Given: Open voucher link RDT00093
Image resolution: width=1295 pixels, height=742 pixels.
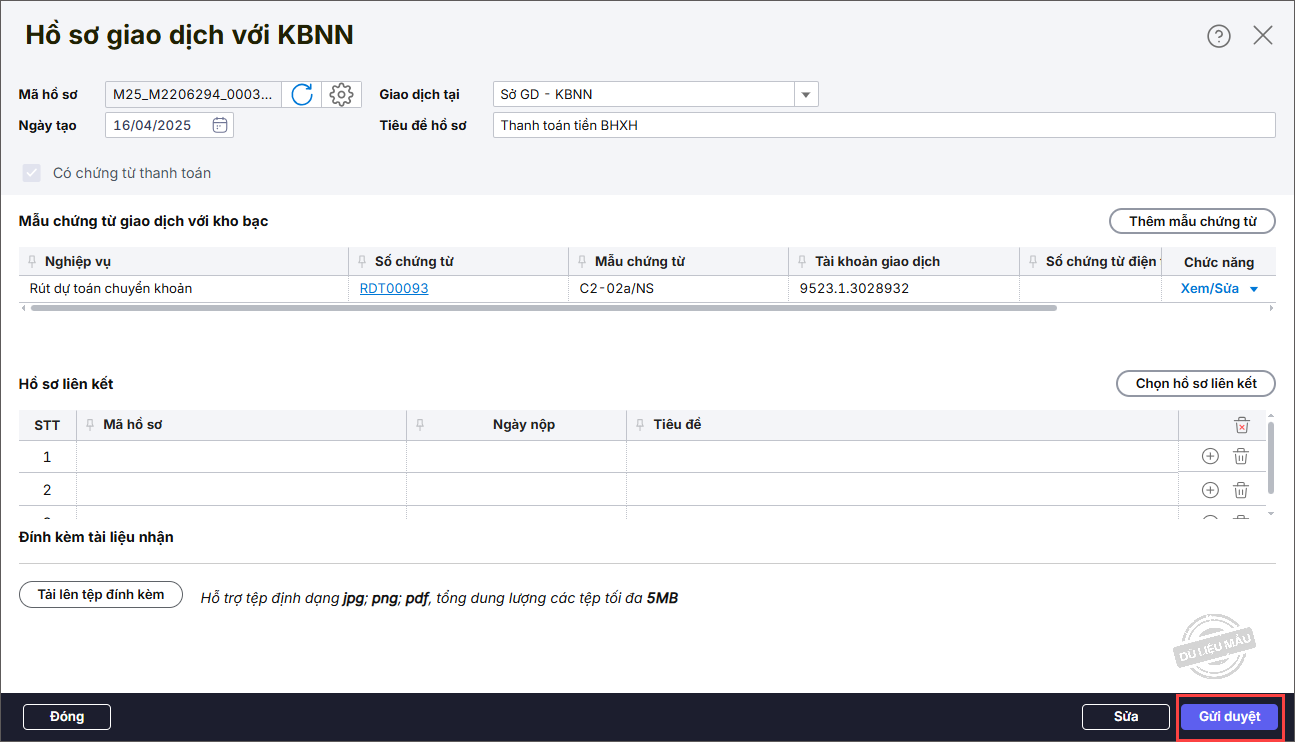Looking at the screenshot, I should coord(394,289).
